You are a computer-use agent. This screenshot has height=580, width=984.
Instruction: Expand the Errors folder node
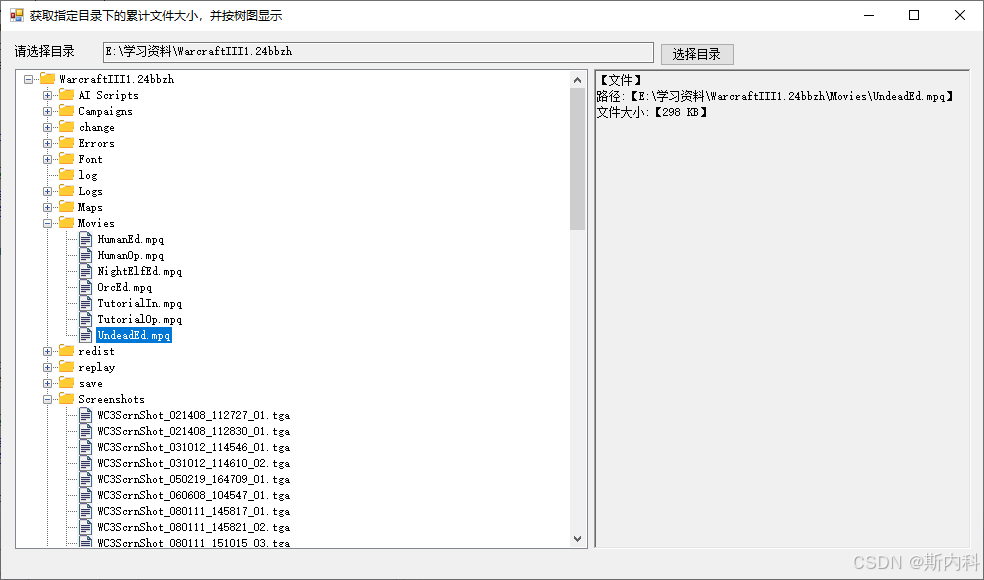(x=47, y=143)
